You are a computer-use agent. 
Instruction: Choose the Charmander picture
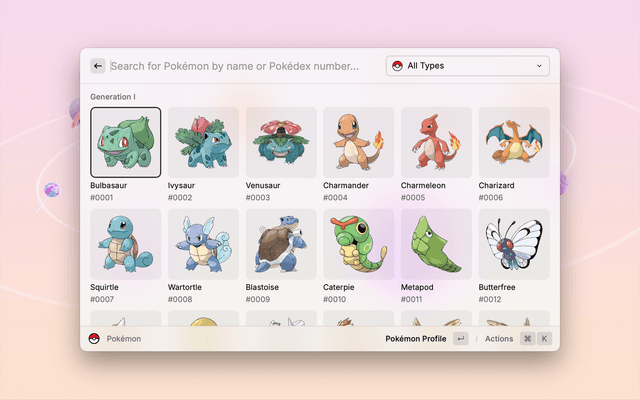coord(359,143)
